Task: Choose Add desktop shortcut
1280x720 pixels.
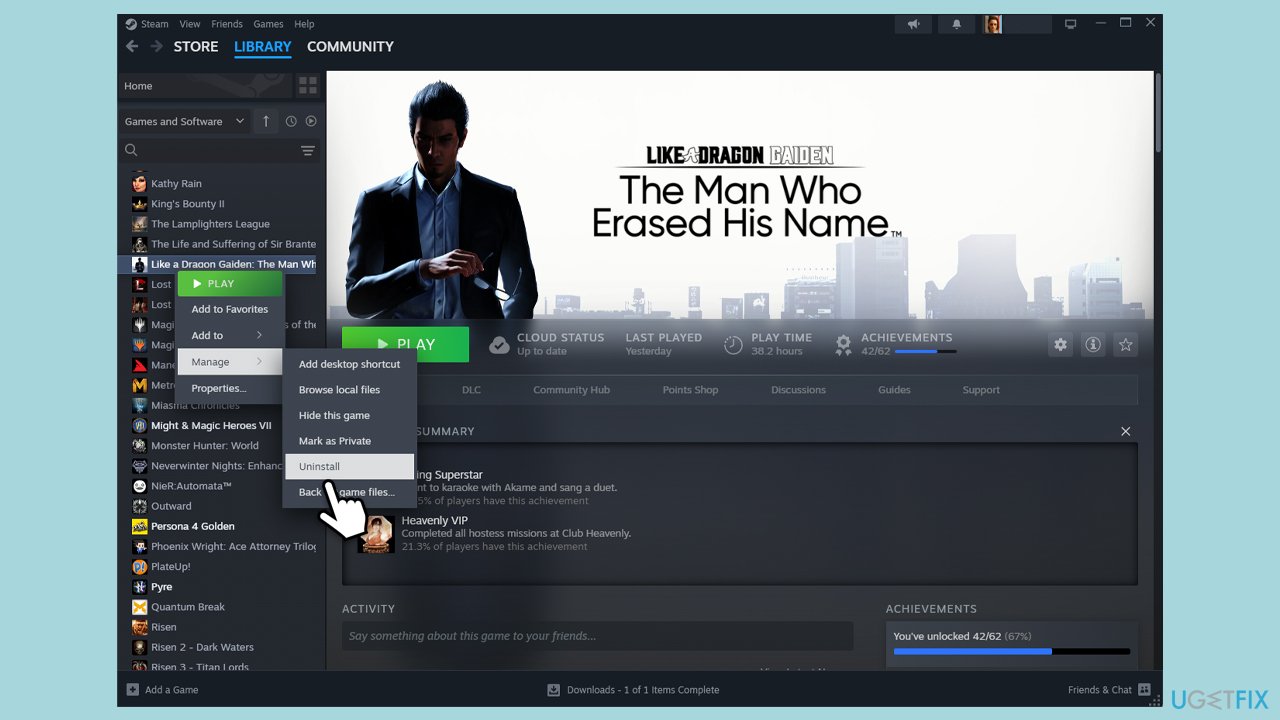Action: click(x=349, y=364)
